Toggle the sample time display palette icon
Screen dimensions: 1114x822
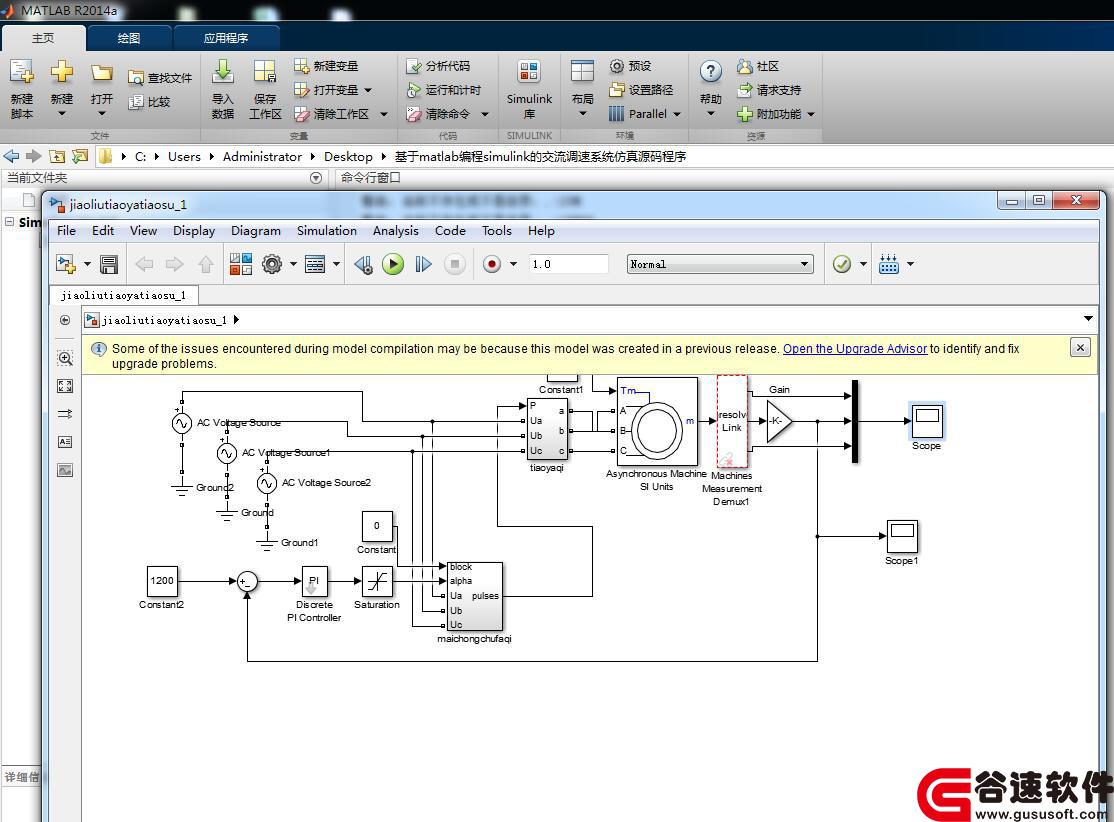65,413
